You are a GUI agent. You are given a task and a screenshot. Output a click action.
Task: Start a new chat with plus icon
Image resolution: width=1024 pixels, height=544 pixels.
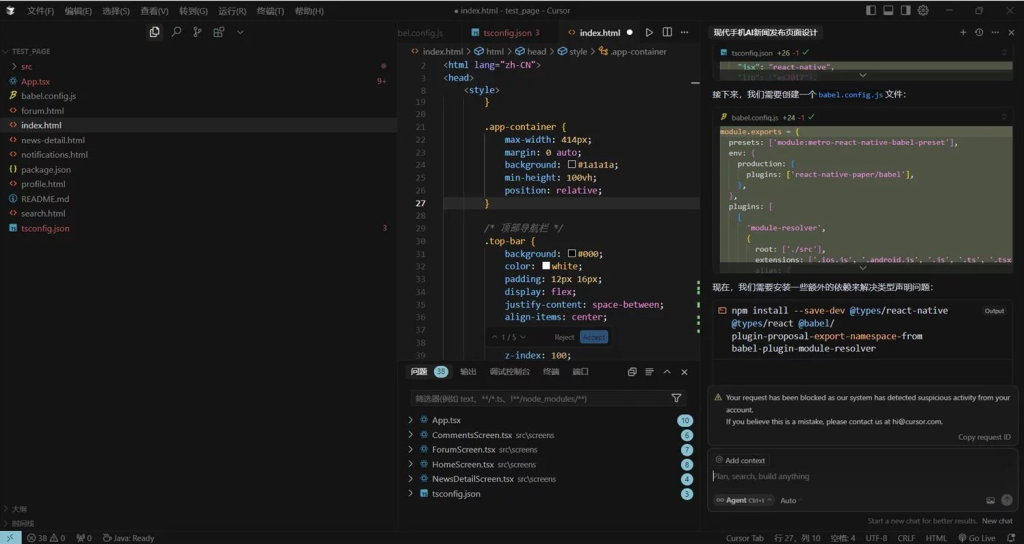pos(963,32)
